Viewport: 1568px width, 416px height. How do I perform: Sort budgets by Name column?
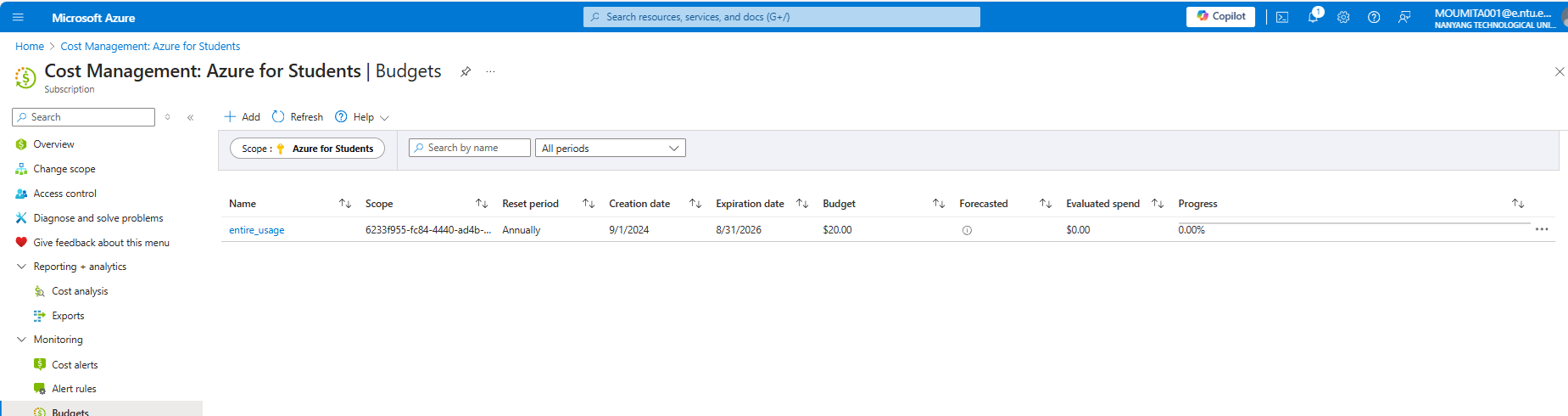345,204
